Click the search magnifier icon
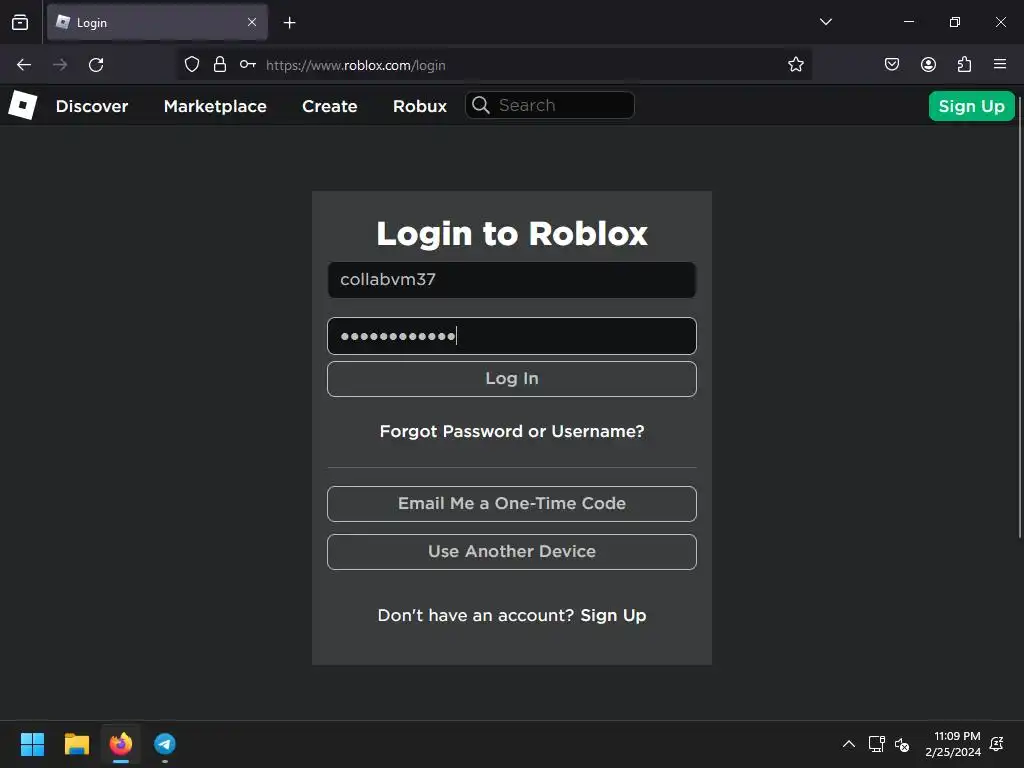This screenshot has width=1024, height=768. click(x=481, y=105)
